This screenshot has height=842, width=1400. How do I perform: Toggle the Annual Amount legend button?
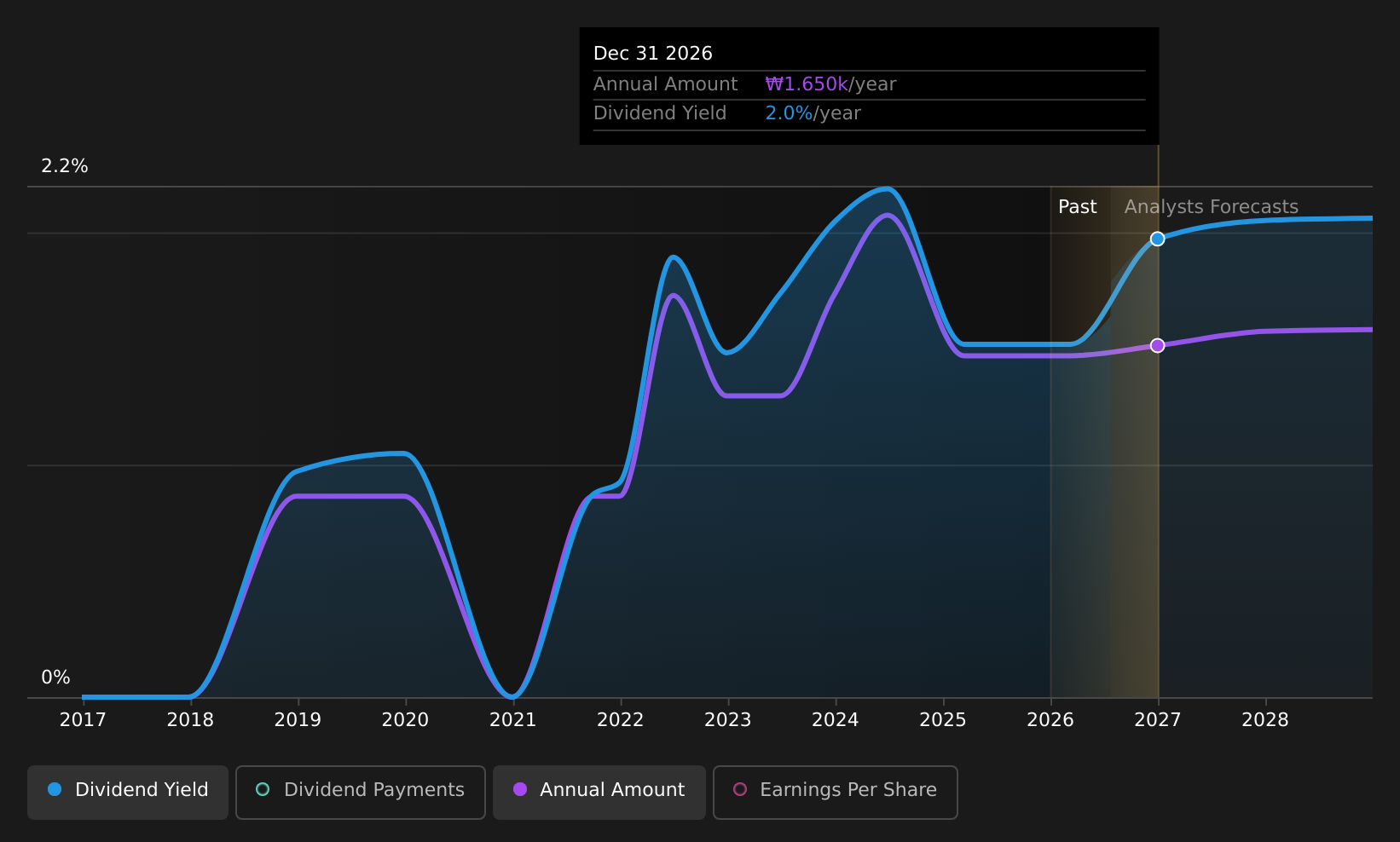[x=599, y=792]
